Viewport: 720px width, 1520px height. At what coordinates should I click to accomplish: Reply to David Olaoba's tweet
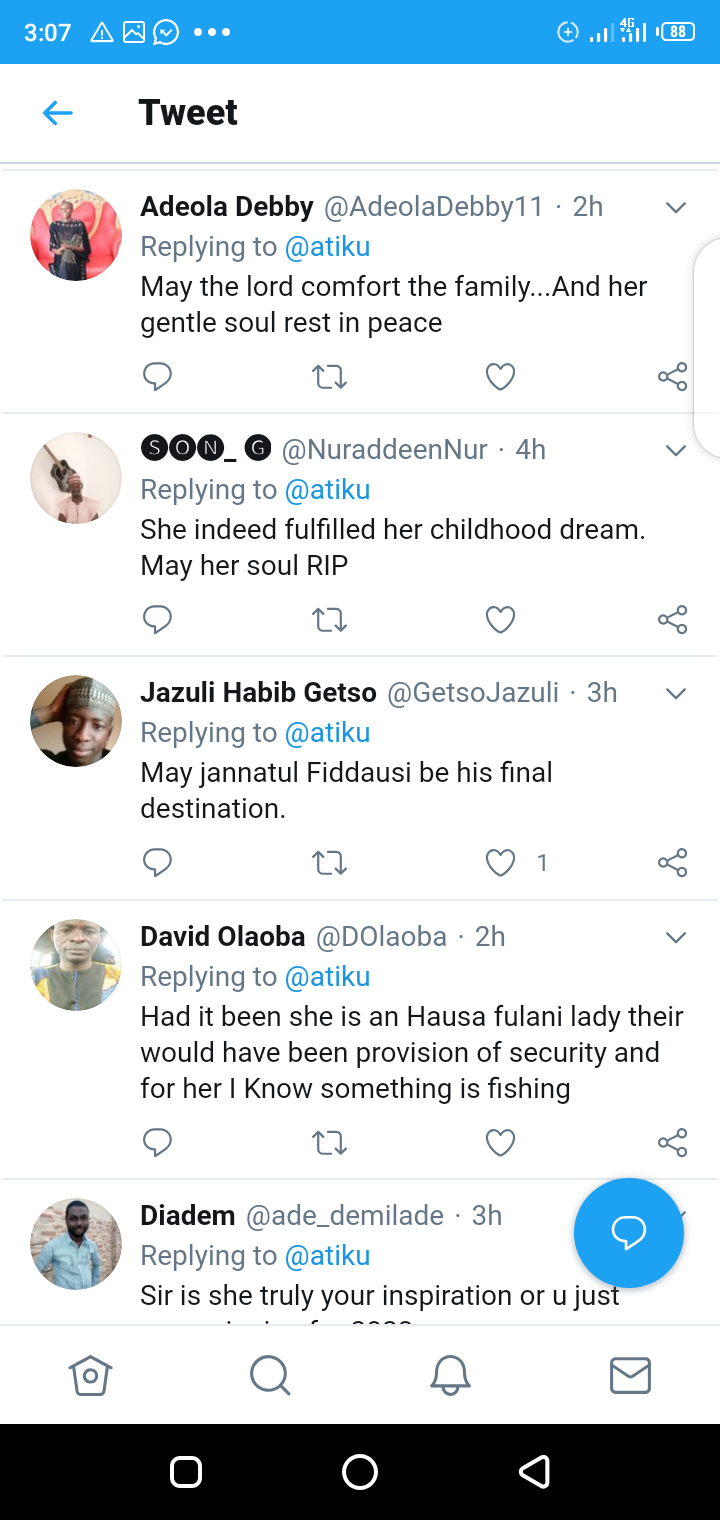tap(157, 1142)
